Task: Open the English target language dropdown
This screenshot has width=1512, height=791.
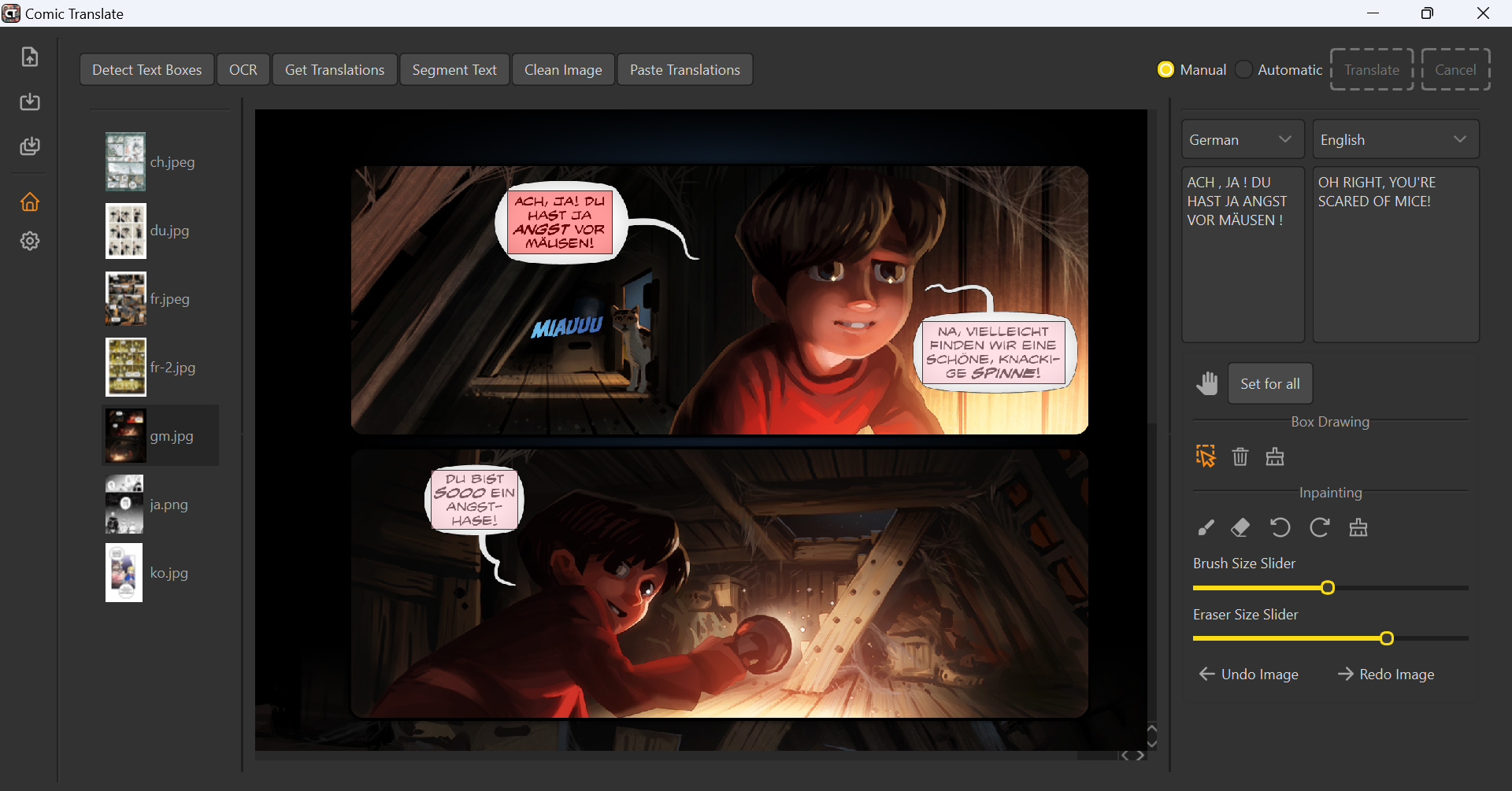Action: [x=1395, y=139]
